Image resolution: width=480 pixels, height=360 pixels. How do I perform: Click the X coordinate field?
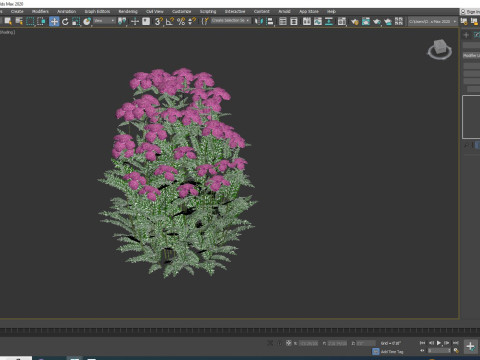coord(308,343)
